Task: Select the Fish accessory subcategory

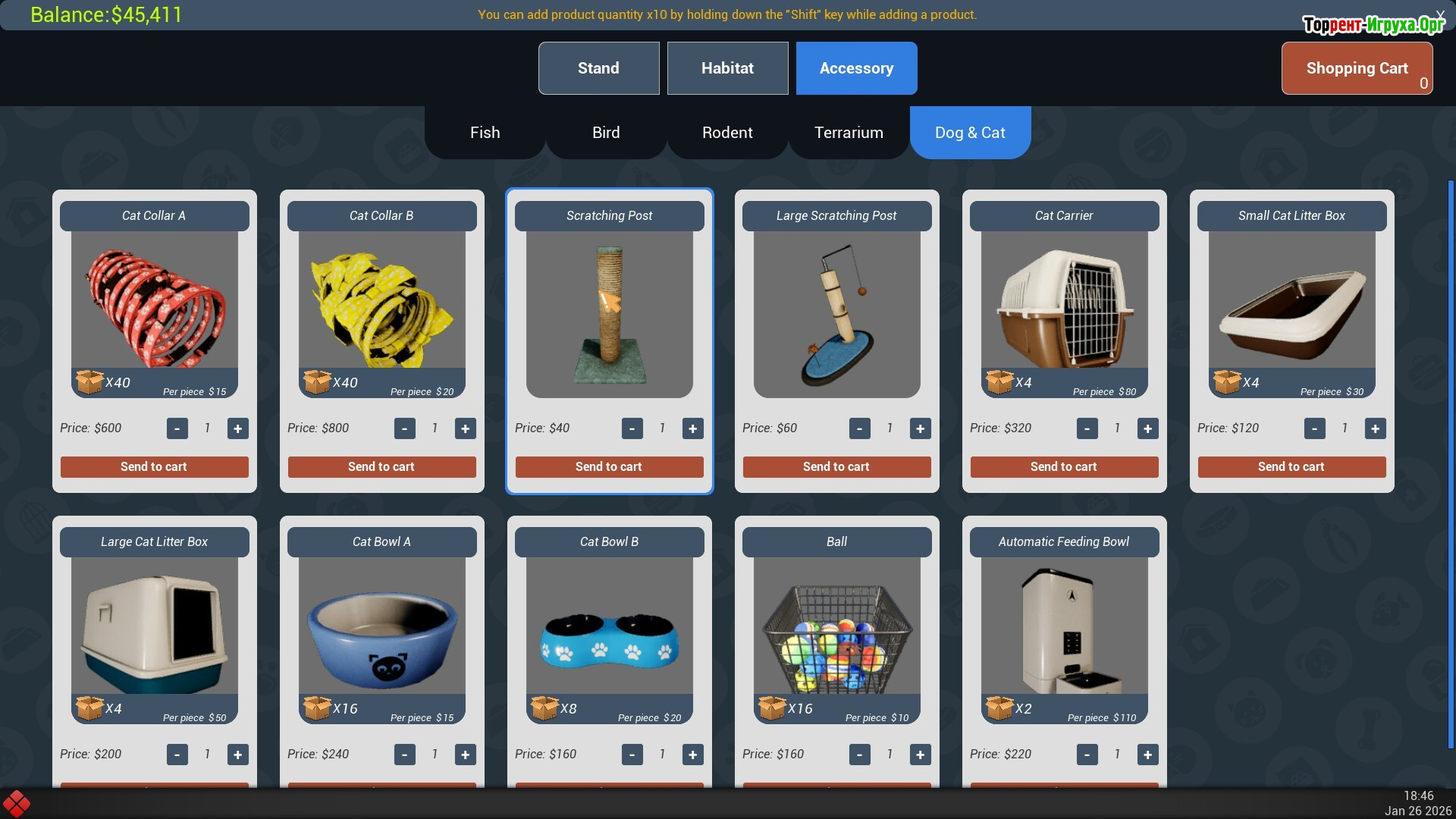Action: point(485,133)
